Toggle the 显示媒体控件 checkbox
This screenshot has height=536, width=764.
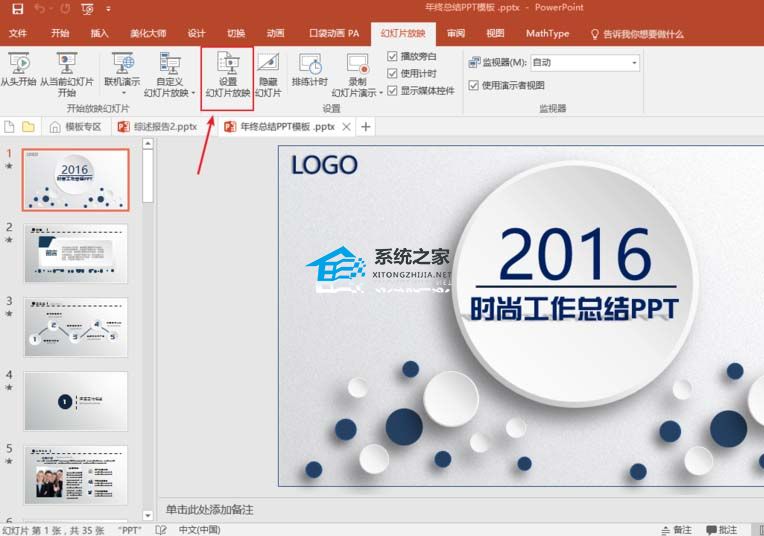point(392,91)
